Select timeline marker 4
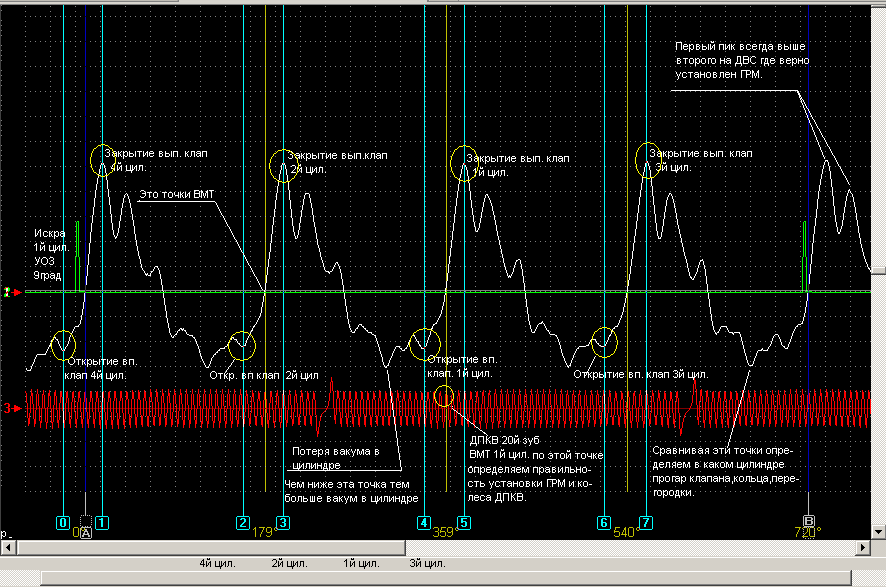886x587 pixels. 424,522
